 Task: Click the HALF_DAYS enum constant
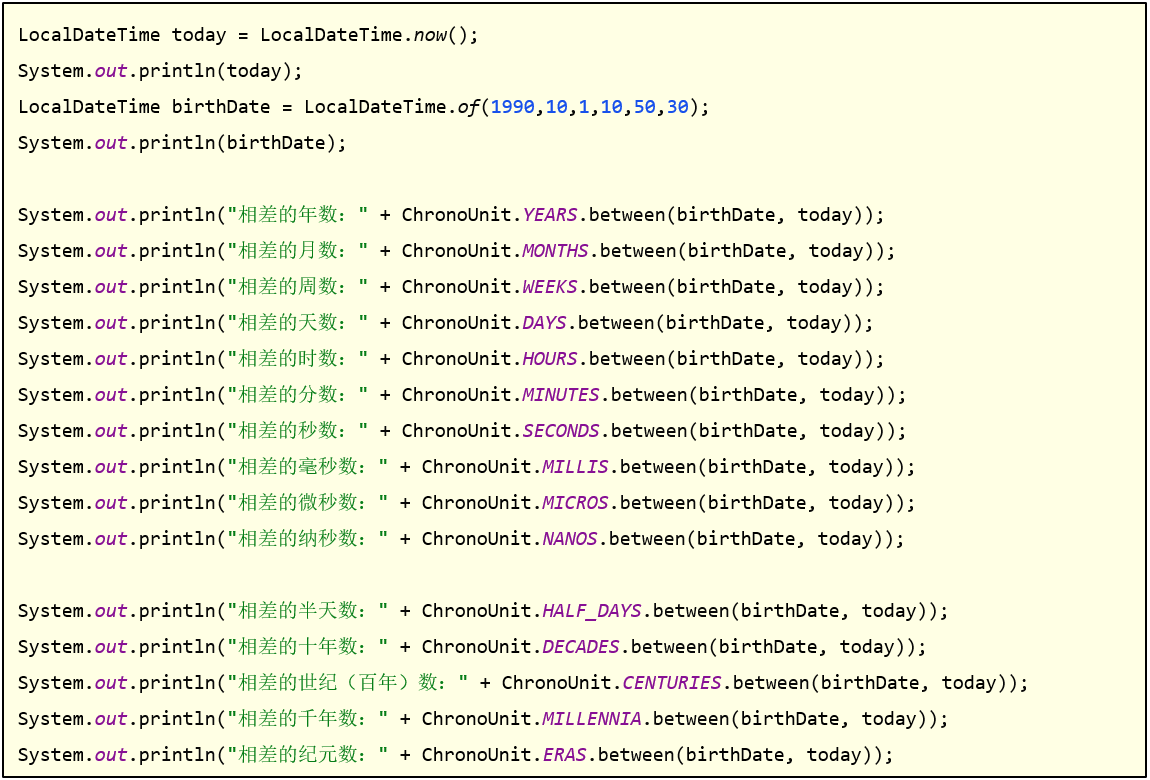point(590,611)
